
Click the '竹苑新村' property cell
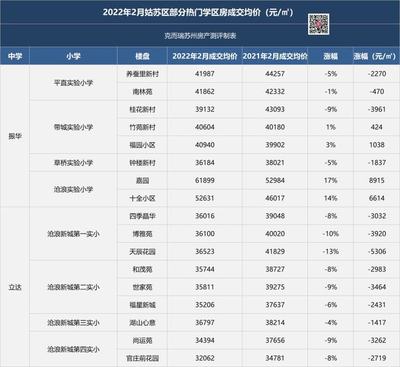tap(142, 127)
